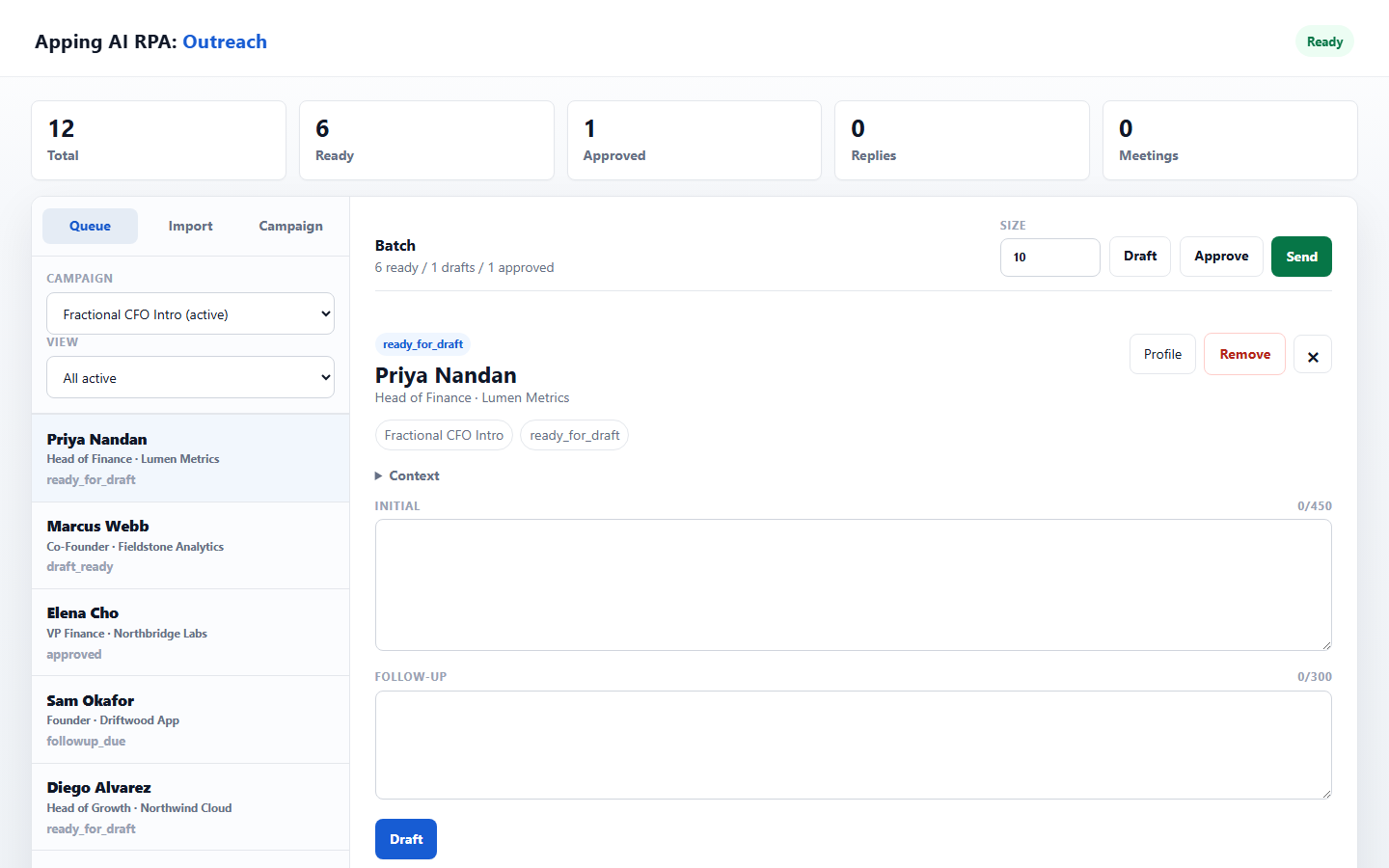Select Diego Alvarez in the queue list
1389x868 pixels.
coord(191,807)
